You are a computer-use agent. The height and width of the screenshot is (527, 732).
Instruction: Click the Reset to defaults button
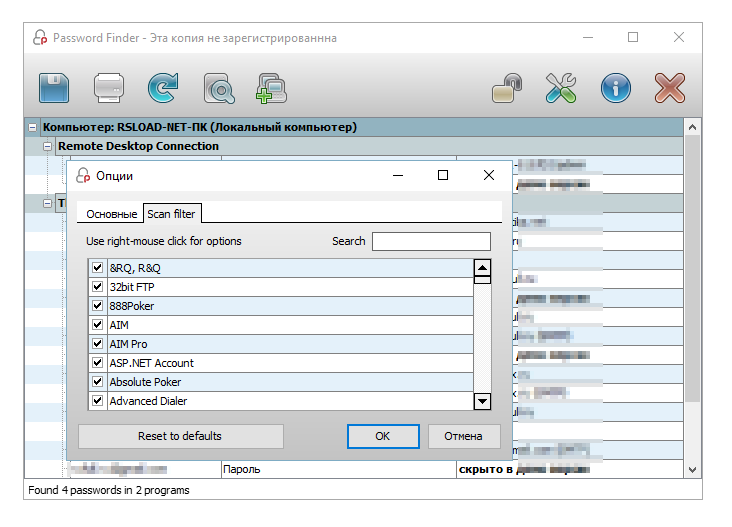coord(180,436)
